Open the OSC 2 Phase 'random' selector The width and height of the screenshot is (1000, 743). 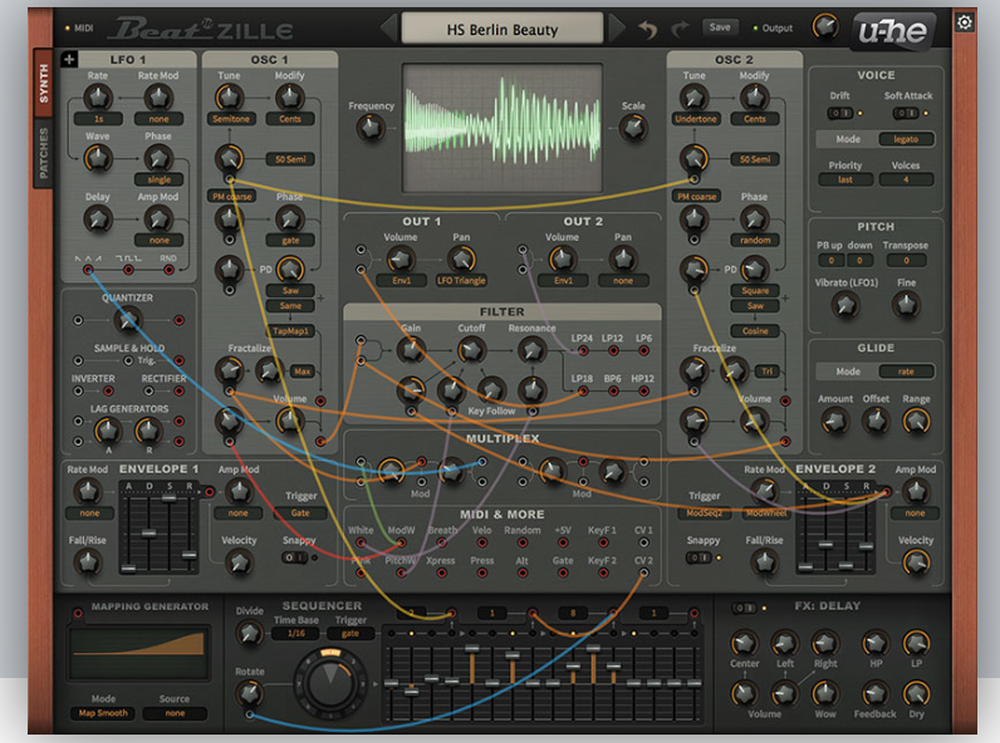pyautogui.click(x=755, y=240)
